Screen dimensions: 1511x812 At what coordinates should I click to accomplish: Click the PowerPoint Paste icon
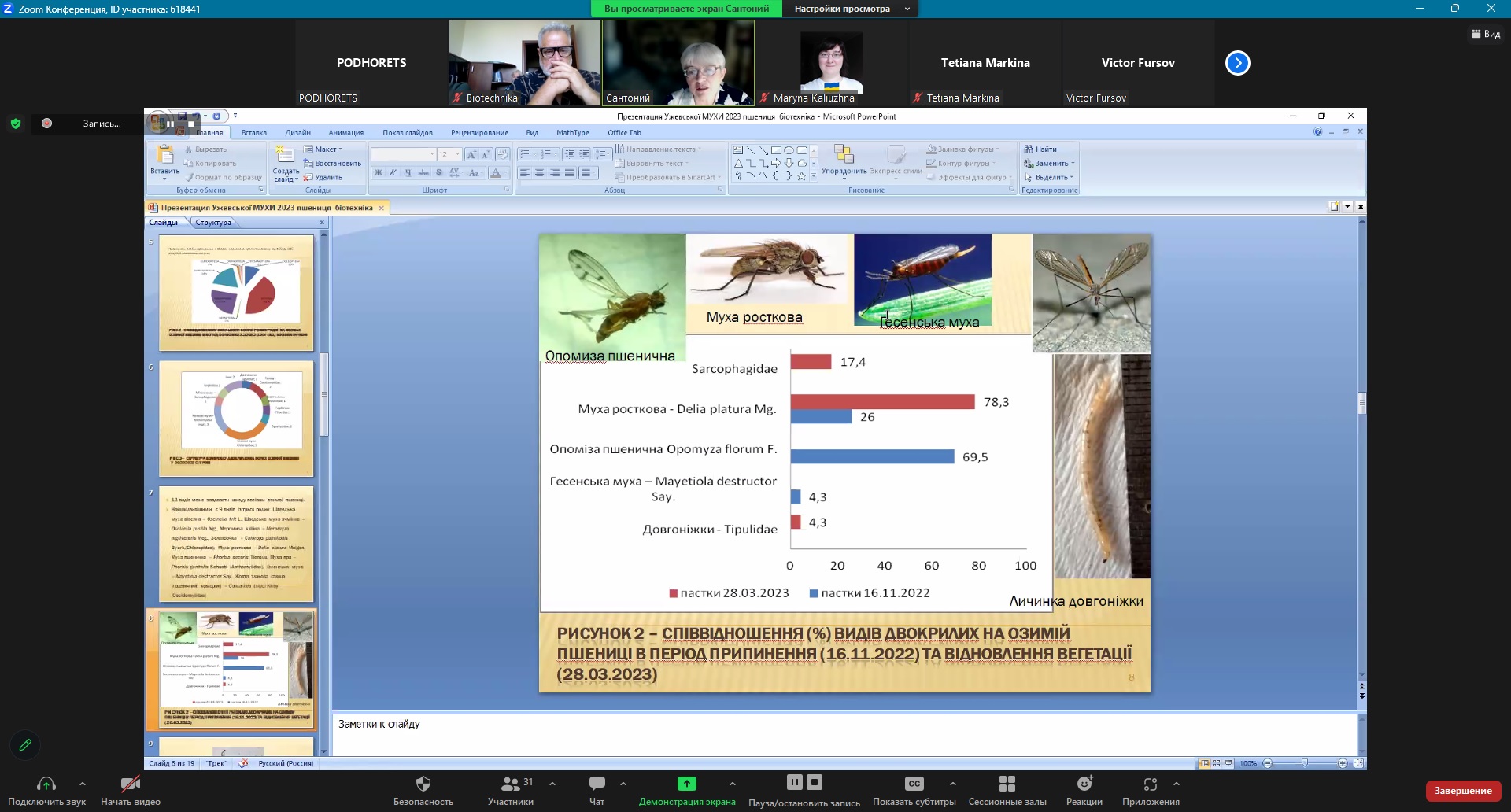(x=164, y=154)
